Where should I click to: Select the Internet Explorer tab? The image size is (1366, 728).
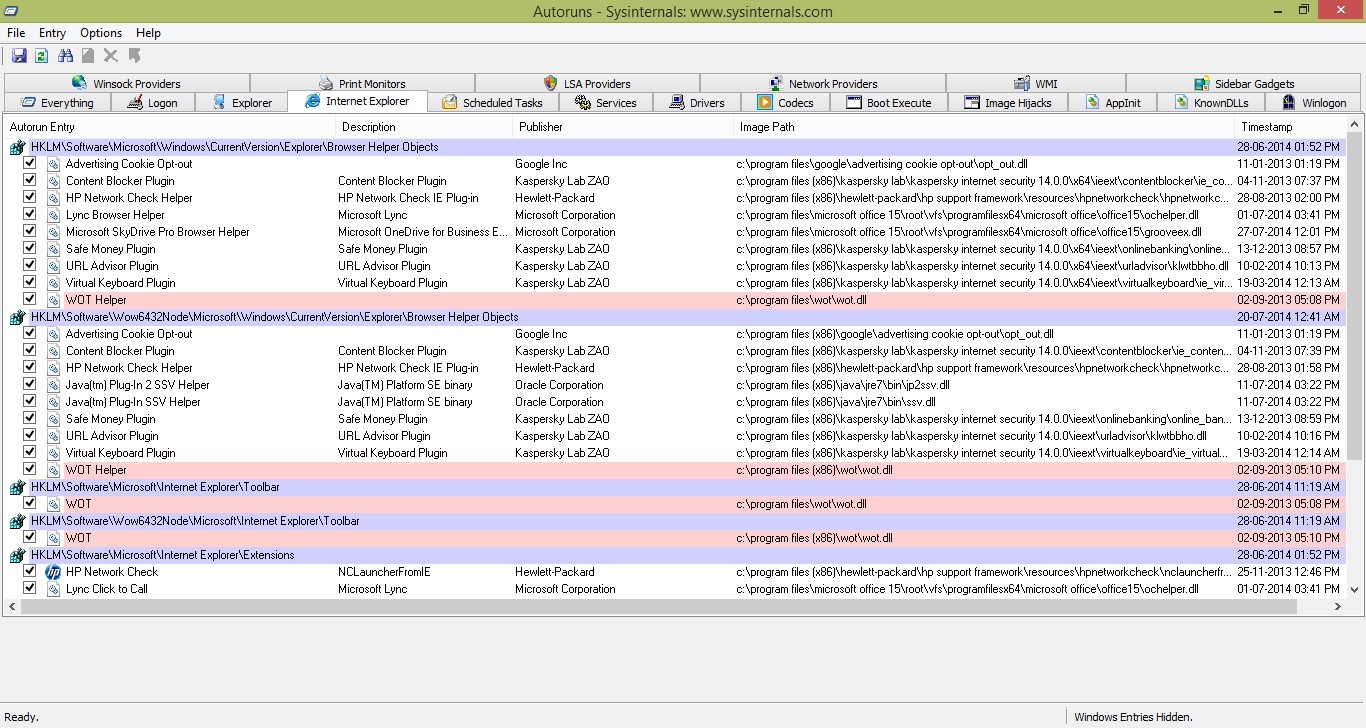(357, 101)
